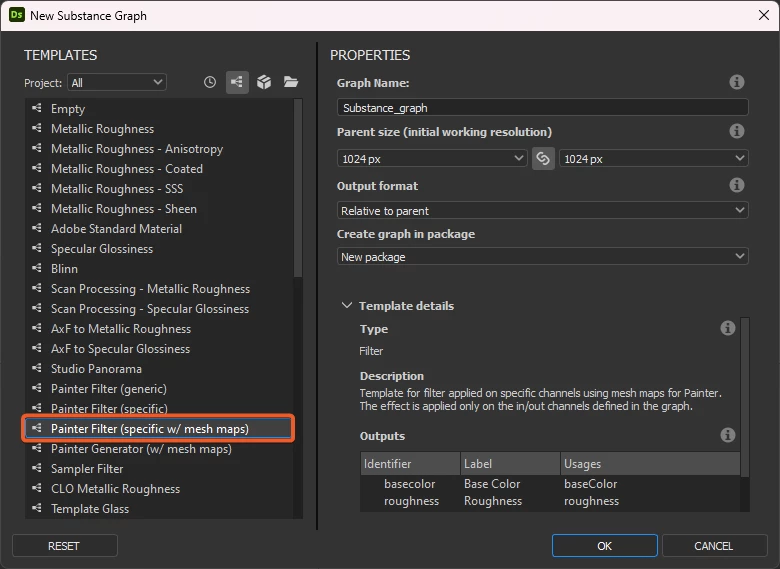Image resolution: width=780 pixels, height=569 pixels.
Task: Collapse the Template details section
Action: tap(347, 305)
